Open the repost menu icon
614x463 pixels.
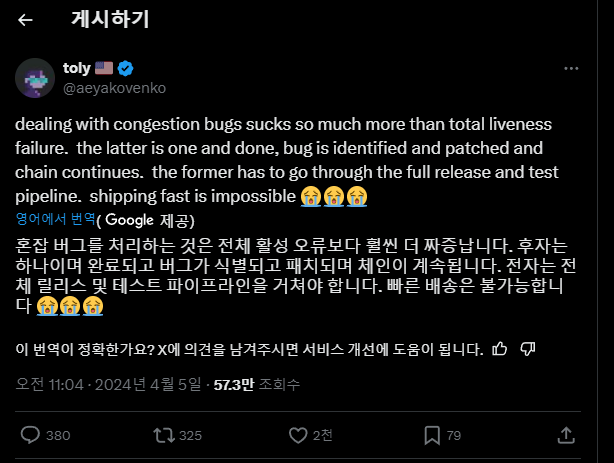coord(161,434)
